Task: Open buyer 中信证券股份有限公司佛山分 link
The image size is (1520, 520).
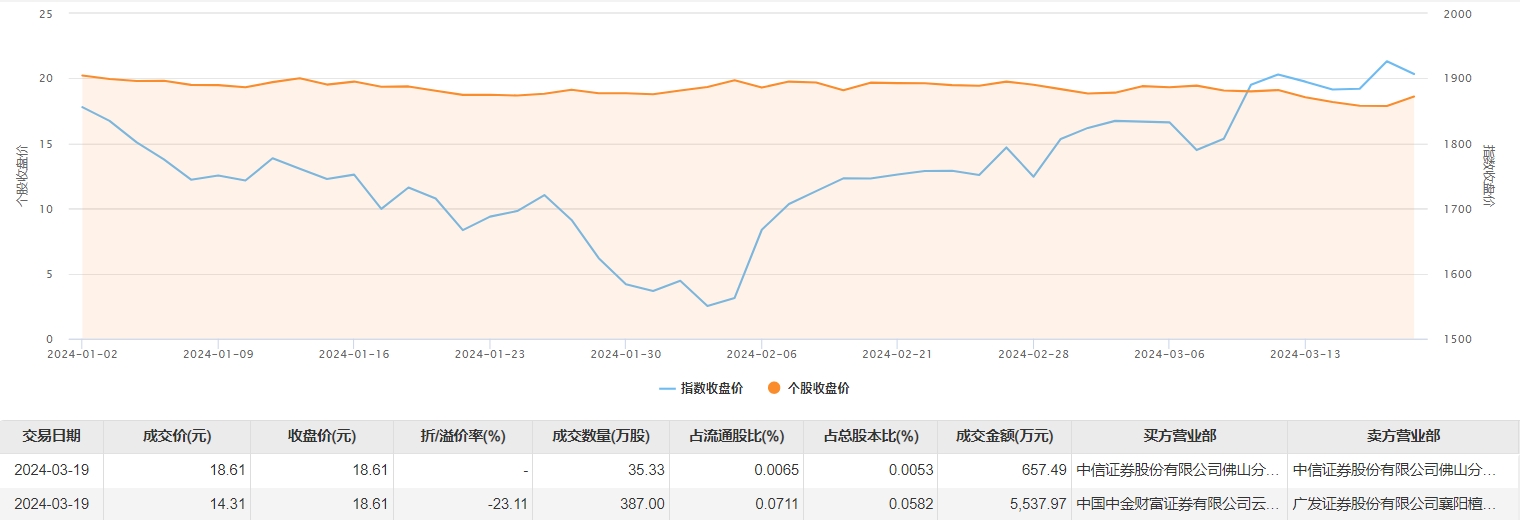Action: [x=1178, y=469]
